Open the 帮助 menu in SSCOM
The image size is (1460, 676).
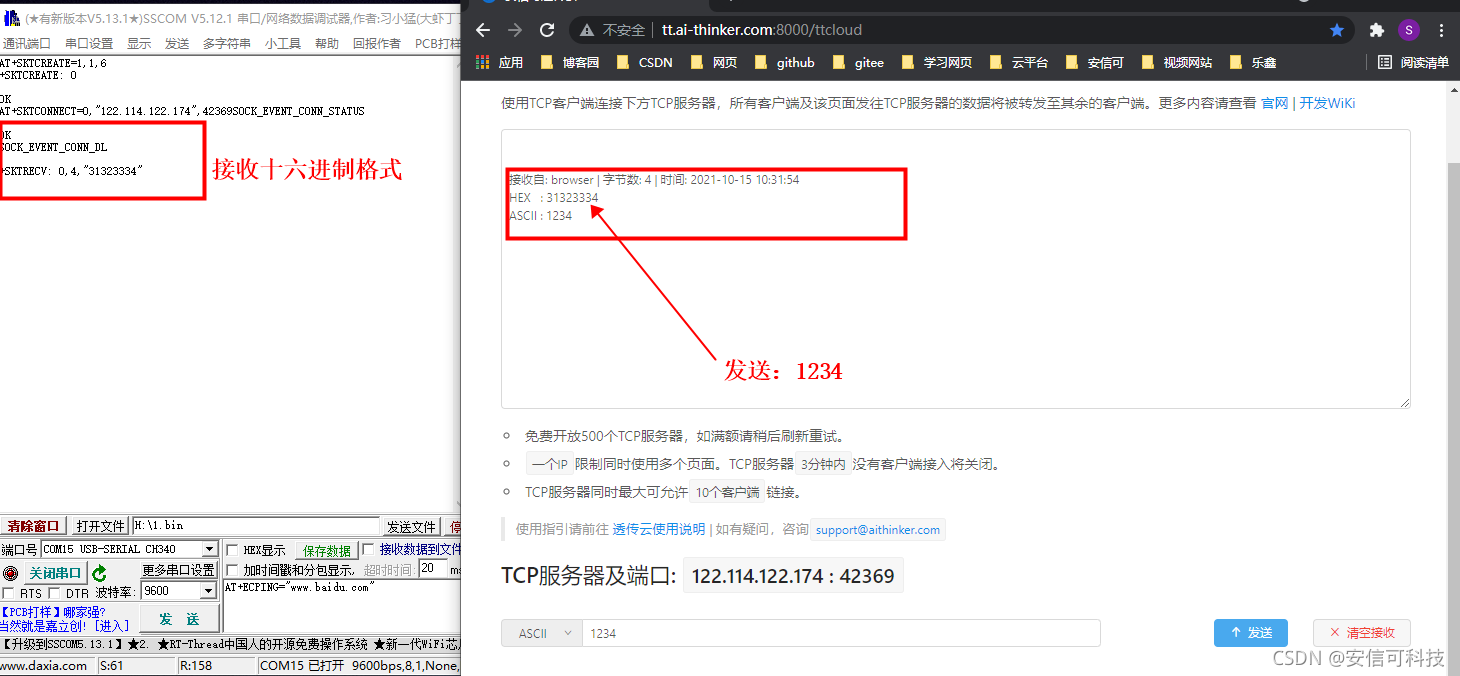(x=327, y=43)
